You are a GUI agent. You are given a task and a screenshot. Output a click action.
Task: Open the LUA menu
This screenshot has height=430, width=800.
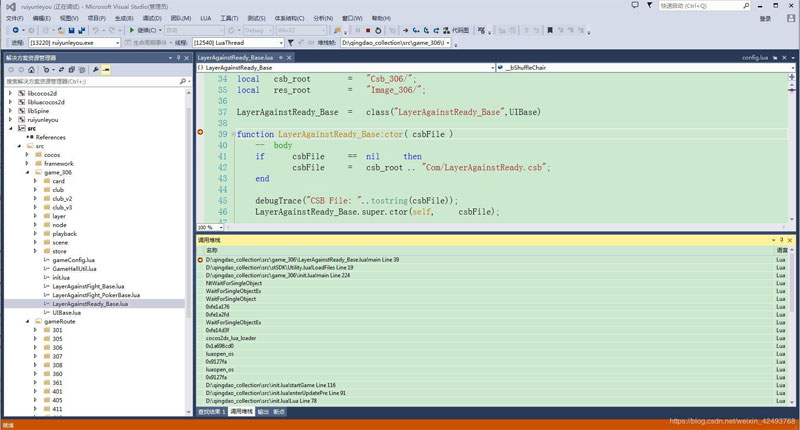206,18
